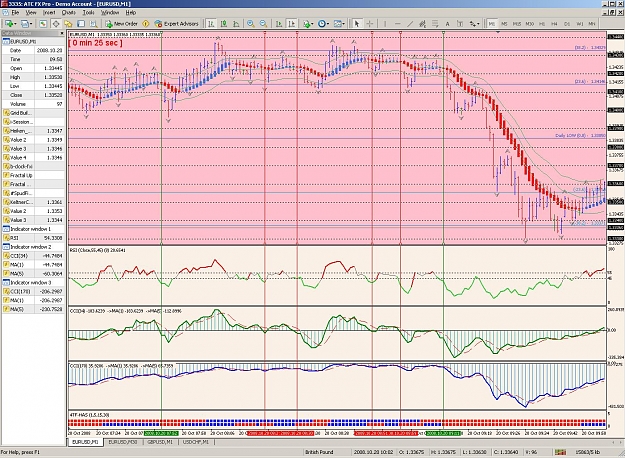Select the Fibonacci retracement tool
Viewport: 625px width, 458px height.
coord(435,24)
